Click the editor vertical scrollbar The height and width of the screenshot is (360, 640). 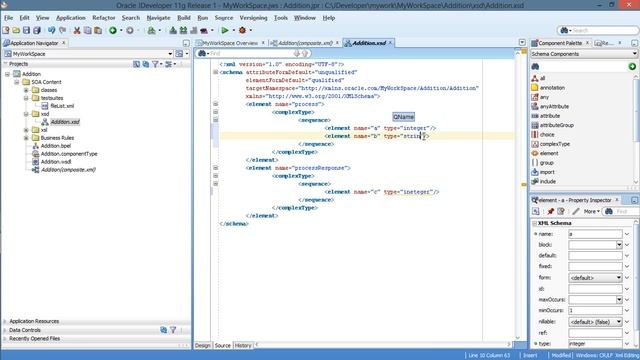point(518,196)
